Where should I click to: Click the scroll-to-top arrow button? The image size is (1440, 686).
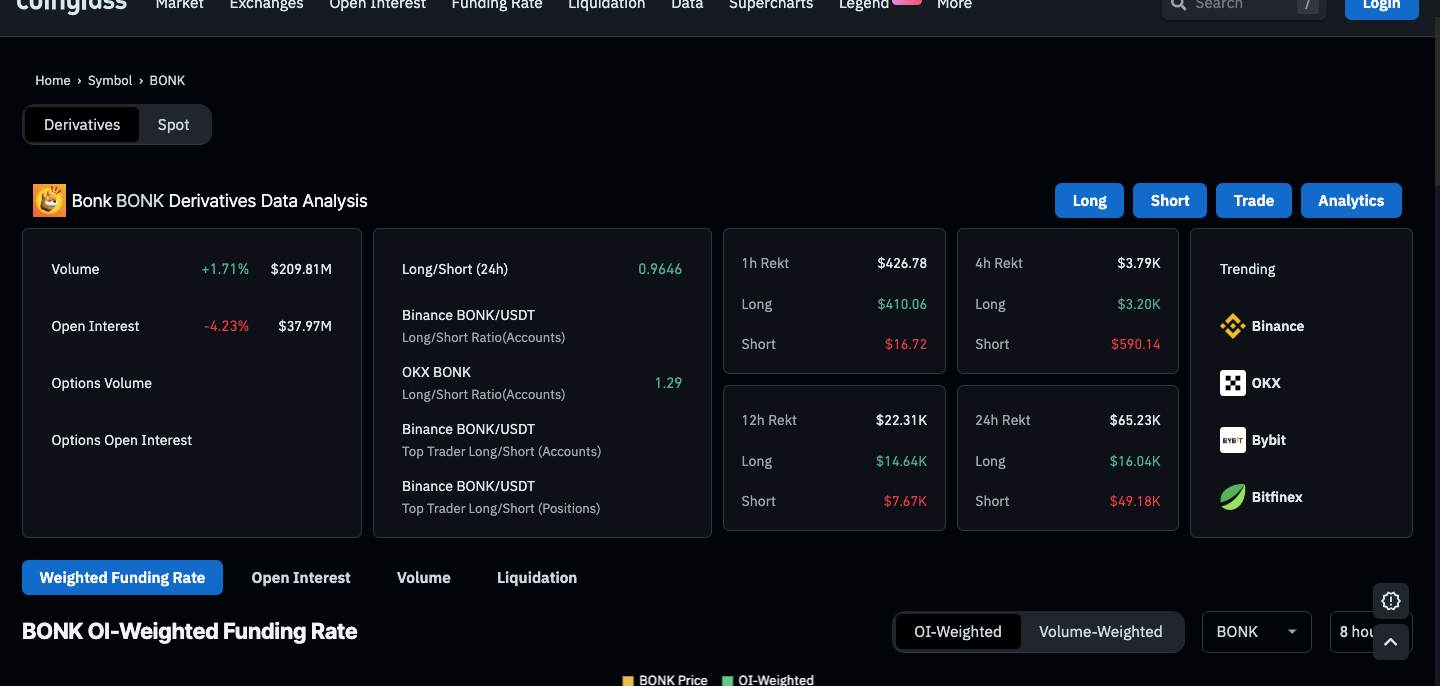pyautogui.click(x=1390, y=642)
